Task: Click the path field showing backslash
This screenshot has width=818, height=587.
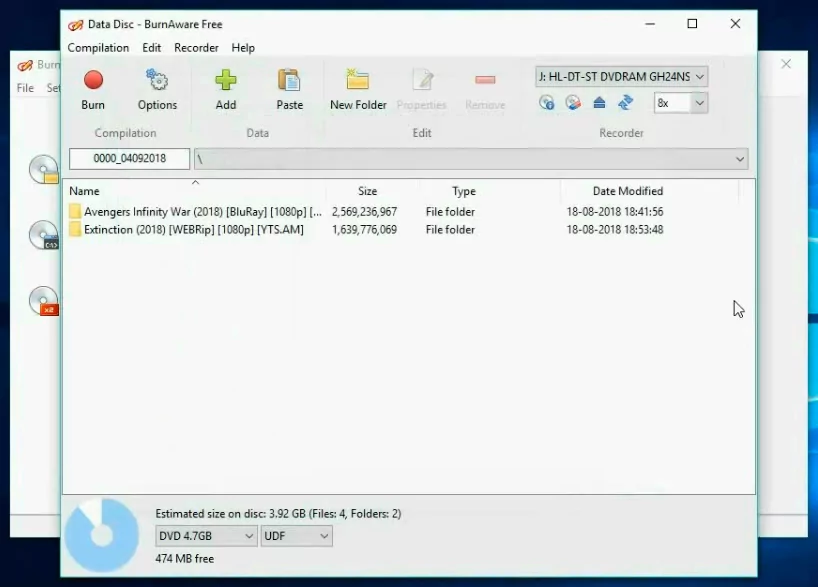Action: click(471, 159)
